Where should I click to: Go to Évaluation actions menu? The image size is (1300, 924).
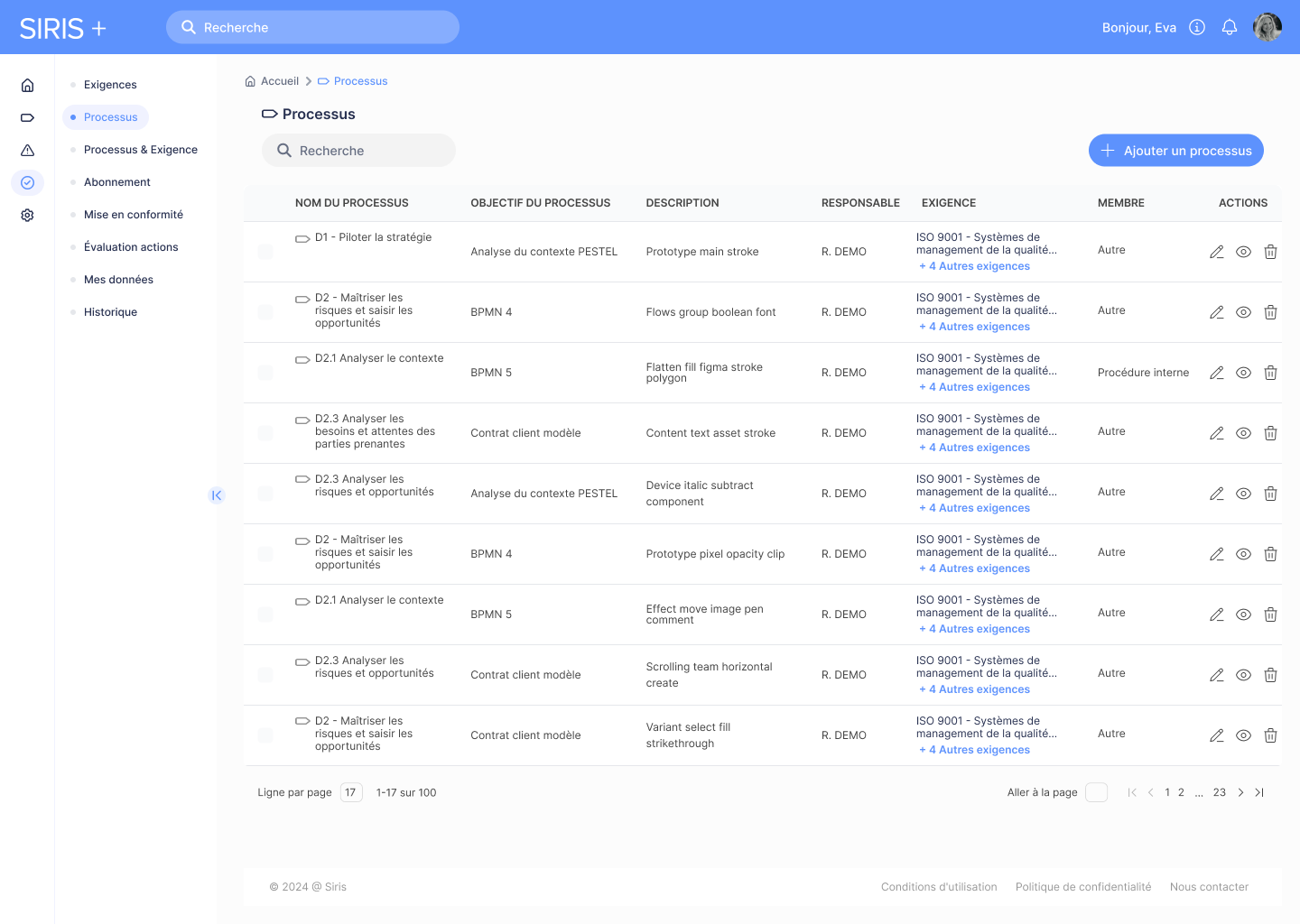coord(131,247)
